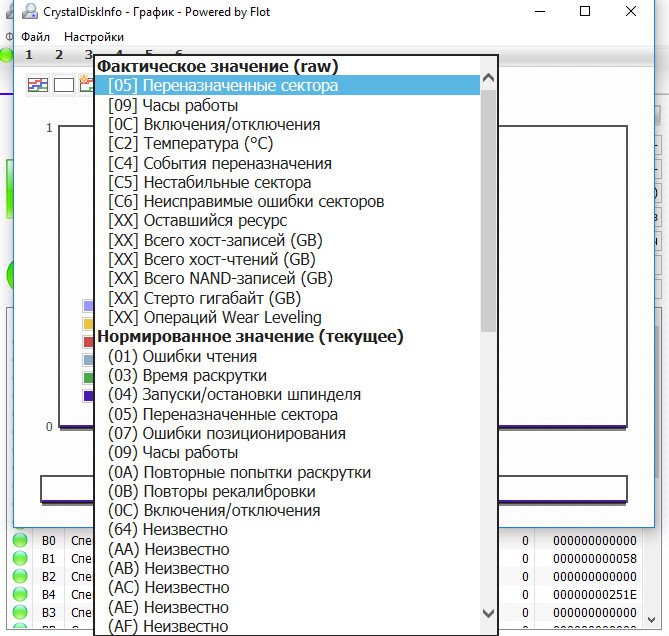Select [XX] Всего хост-записей (GB)
Screen dimensions: 669x636
(287, 240)
